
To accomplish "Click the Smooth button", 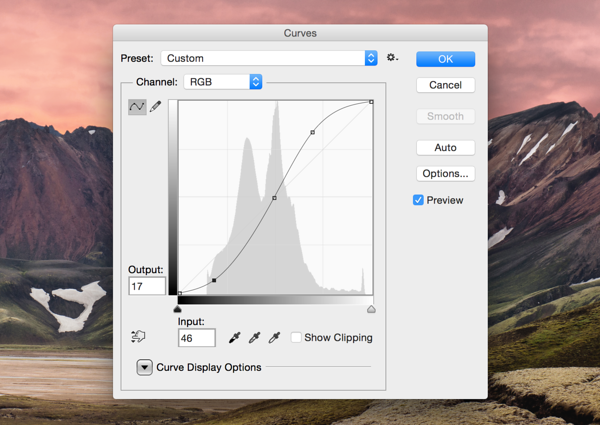I will 445,116.
